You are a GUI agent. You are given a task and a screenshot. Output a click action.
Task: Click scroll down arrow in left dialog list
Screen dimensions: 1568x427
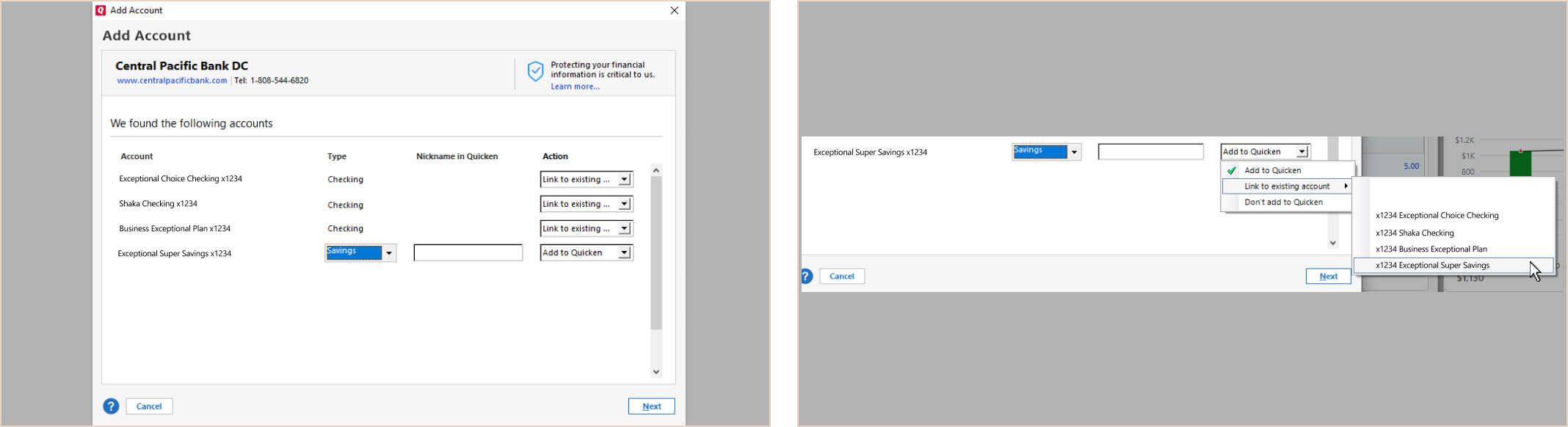tap(656, 372)
